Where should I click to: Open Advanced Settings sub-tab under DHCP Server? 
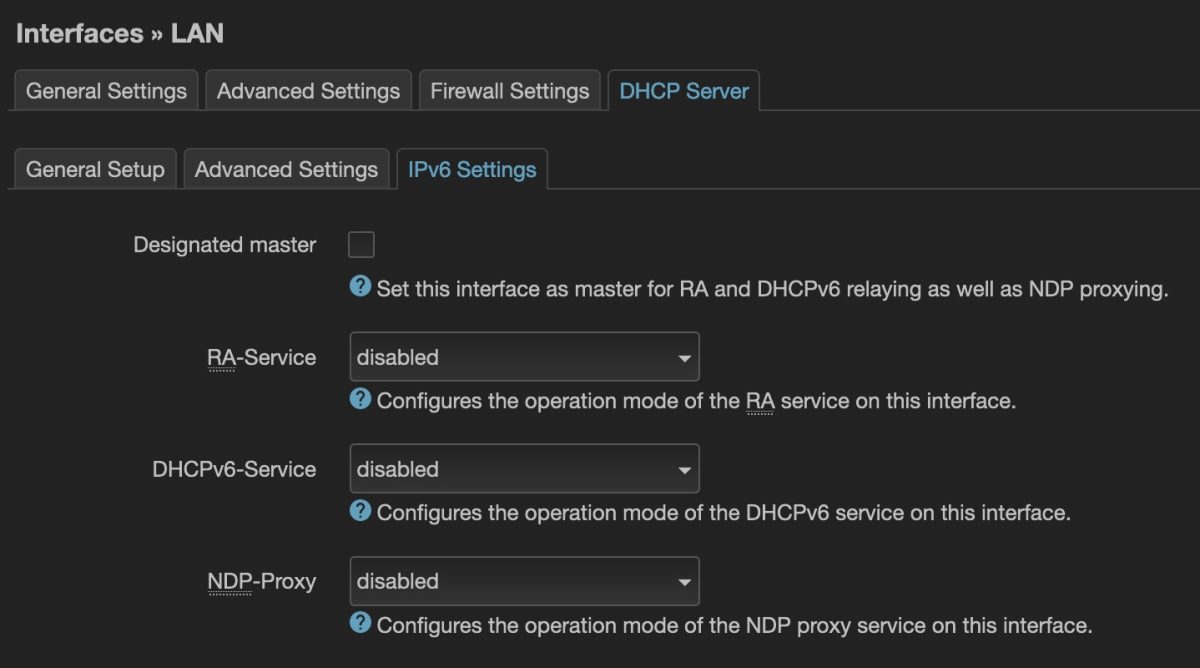[x=286, y=169]
